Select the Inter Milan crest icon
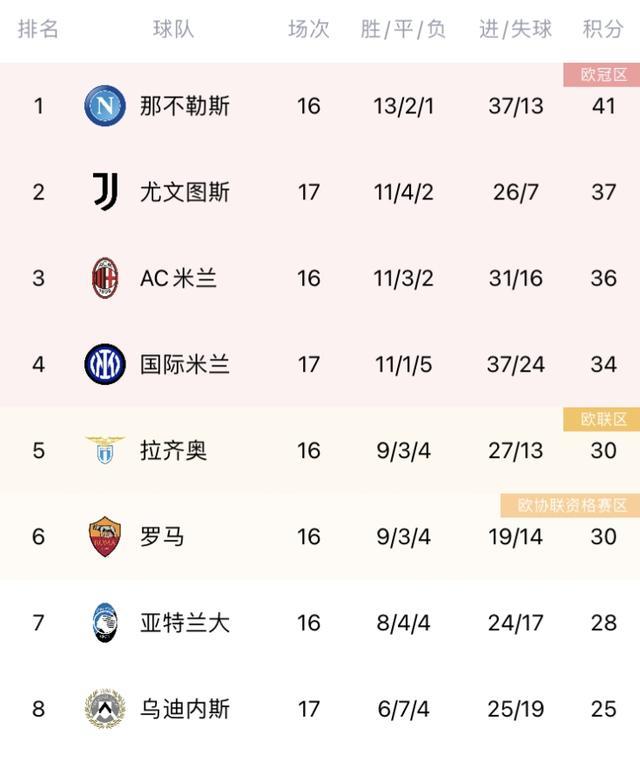 [x=105, y=364]
